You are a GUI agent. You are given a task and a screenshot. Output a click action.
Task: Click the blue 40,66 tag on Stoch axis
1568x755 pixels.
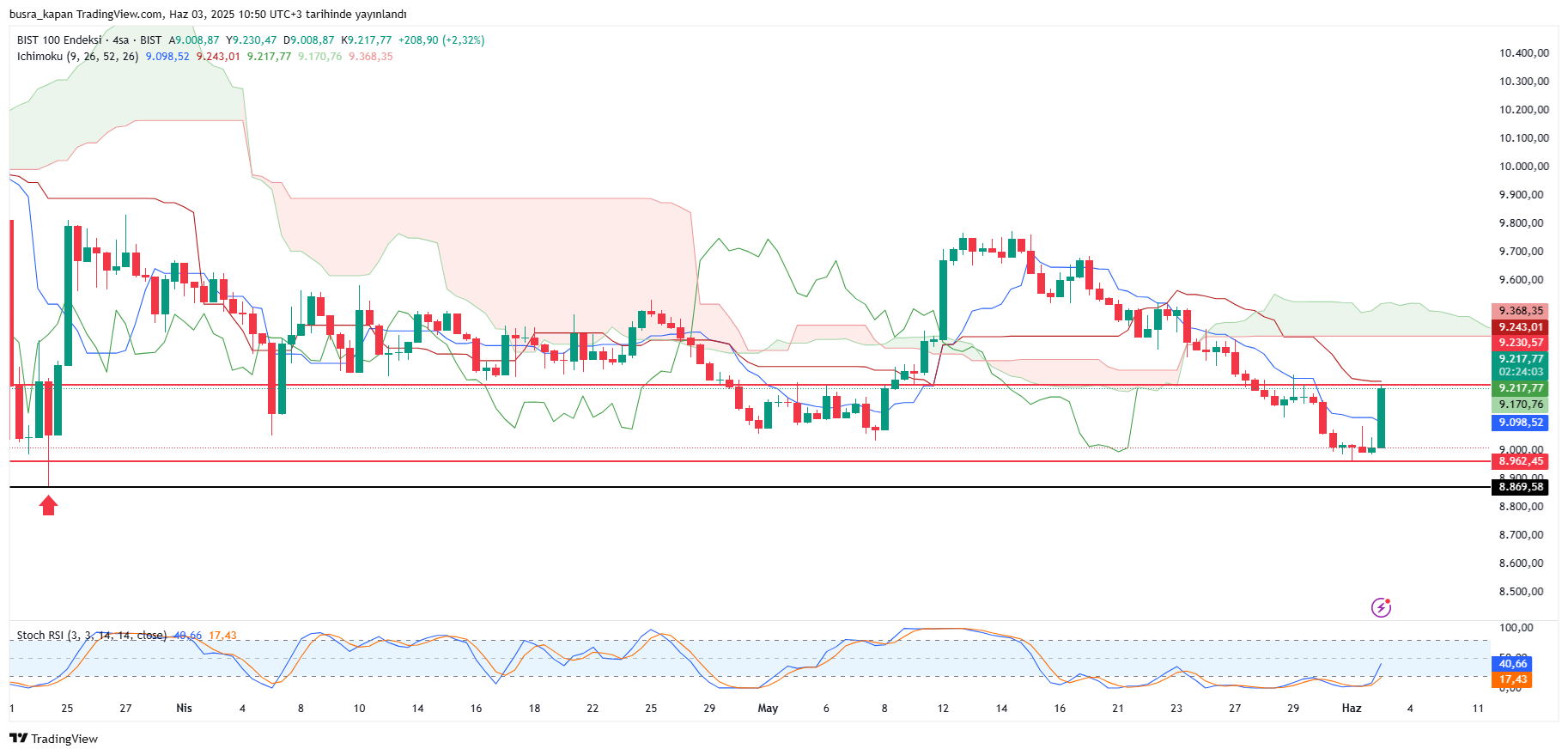coord(1512,664)
